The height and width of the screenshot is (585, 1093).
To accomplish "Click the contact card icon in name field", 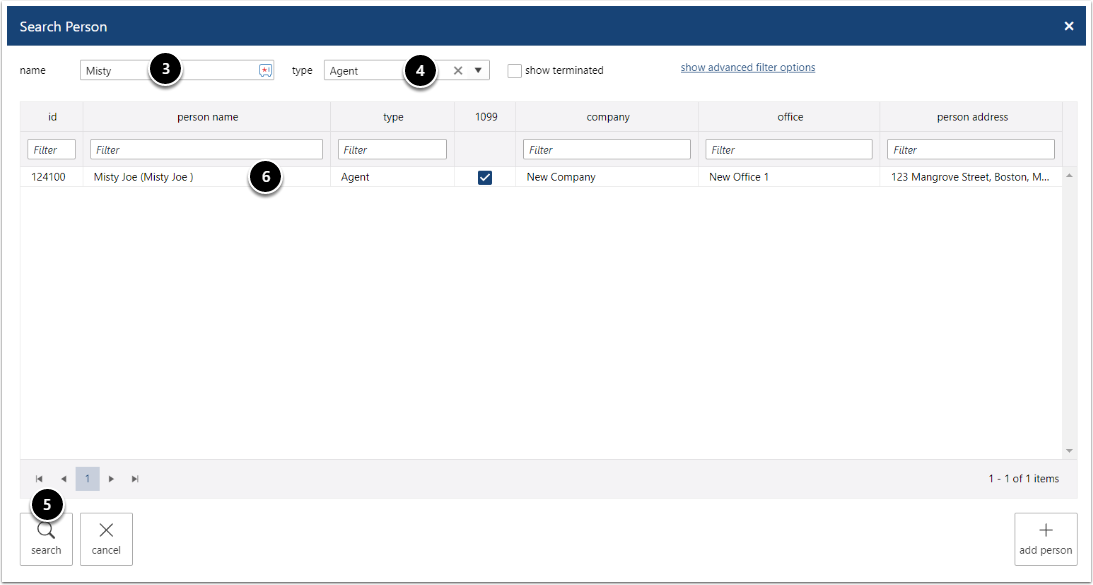I will pos(265,70).
